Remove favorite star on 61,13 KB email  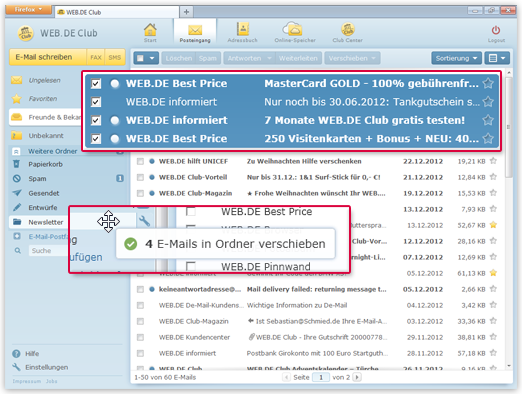tap(493, 273)
